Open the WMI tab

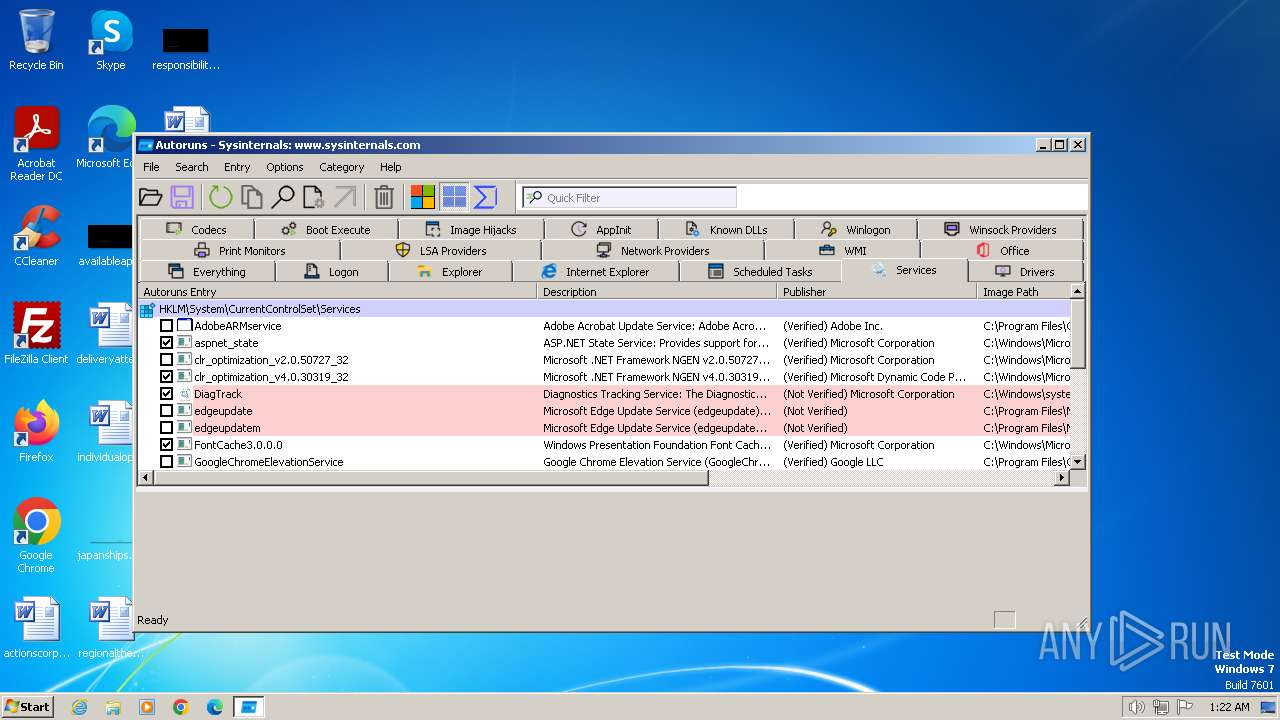click(842, 250)
